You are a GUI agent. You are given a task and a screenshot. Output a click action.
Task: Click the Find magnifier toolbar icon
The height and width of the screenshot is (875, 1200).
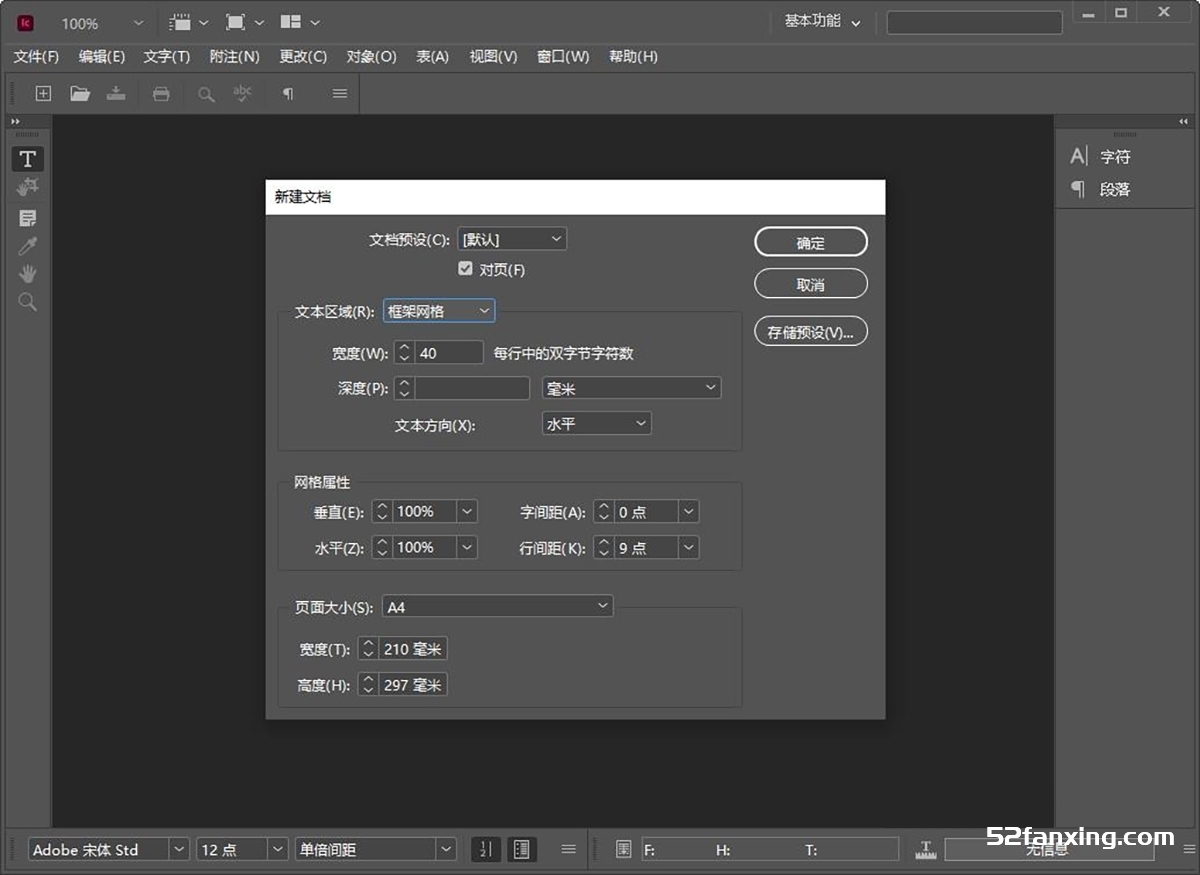pyautogui.click(x=205, y=93)
